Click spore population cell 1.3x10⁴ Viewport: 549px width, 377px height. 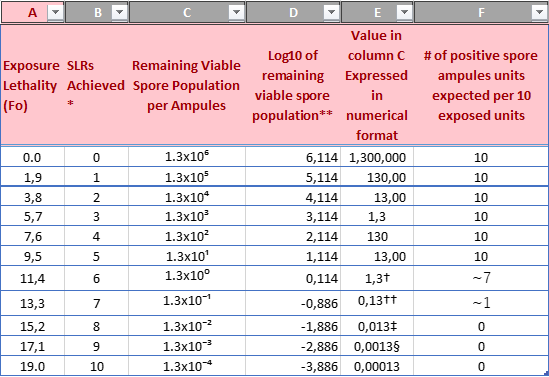click(x=187, y=197)
